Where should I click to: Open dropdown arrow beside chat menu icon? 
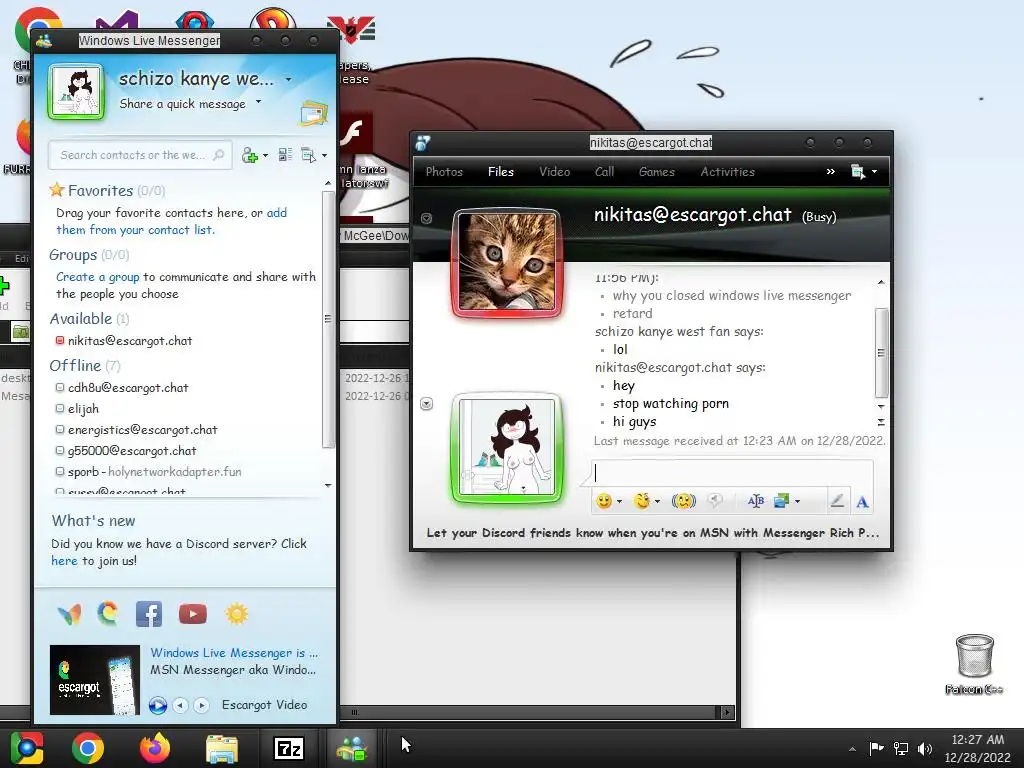[874, 172]
